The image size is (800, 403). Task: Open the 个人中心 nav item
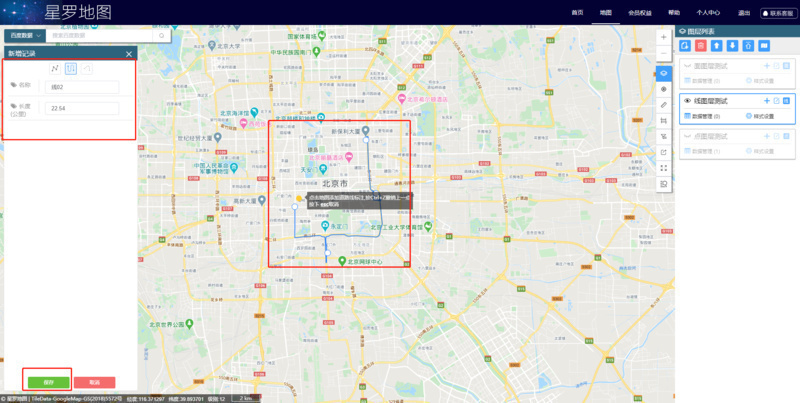(708, 13)
